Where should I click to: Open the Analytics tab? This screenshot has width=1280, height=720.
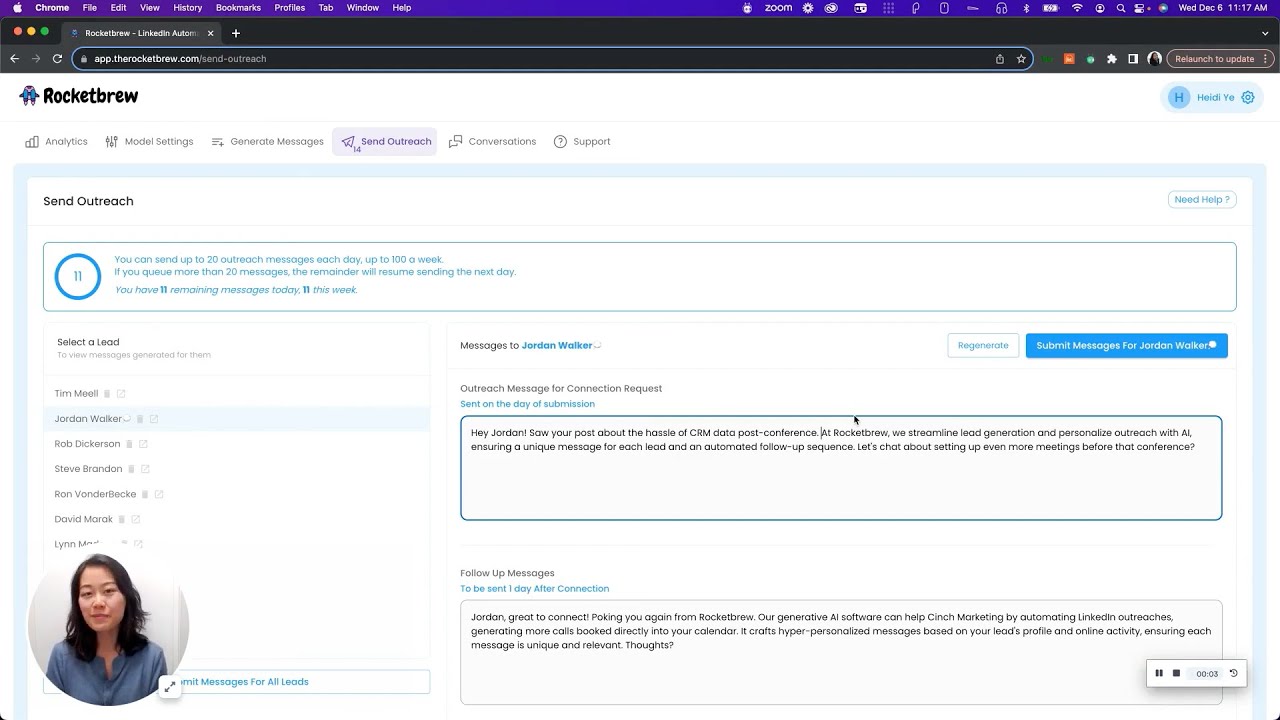(x=57, y=142)
